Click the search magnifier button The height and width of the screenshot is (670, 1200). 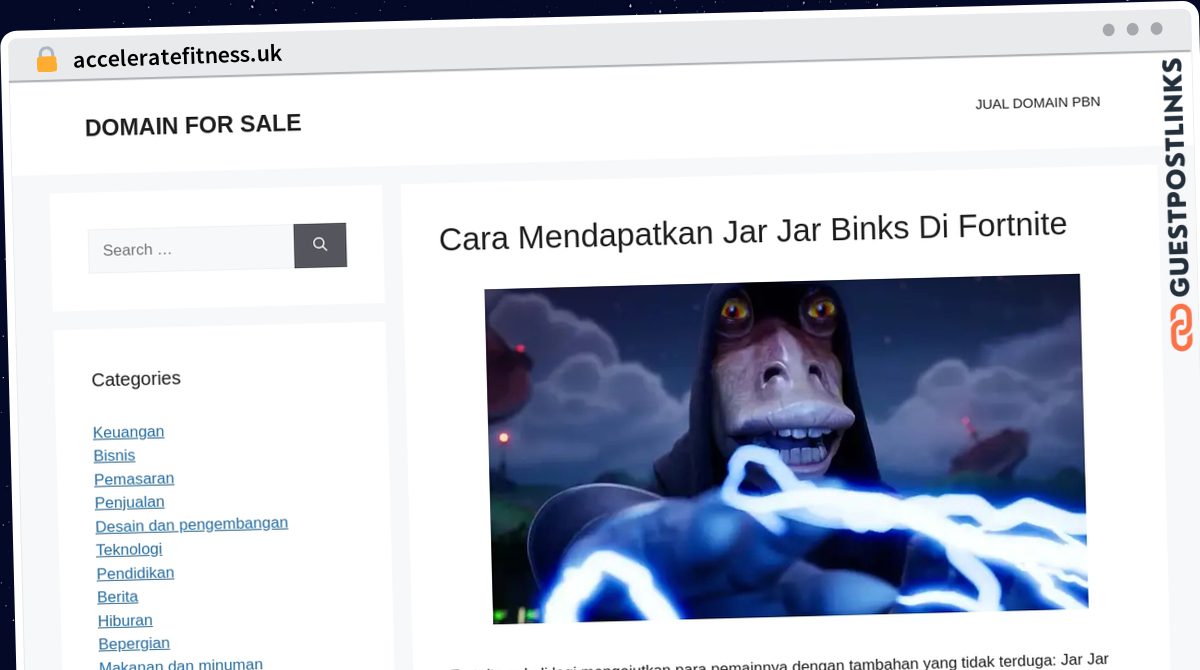pos(320,245)
